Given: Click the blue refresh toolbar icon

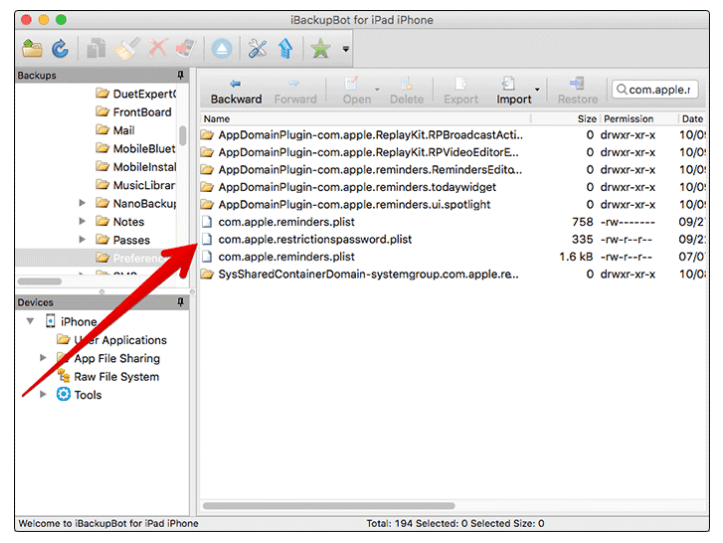Looking at the screenshot, I should [60, 48].
